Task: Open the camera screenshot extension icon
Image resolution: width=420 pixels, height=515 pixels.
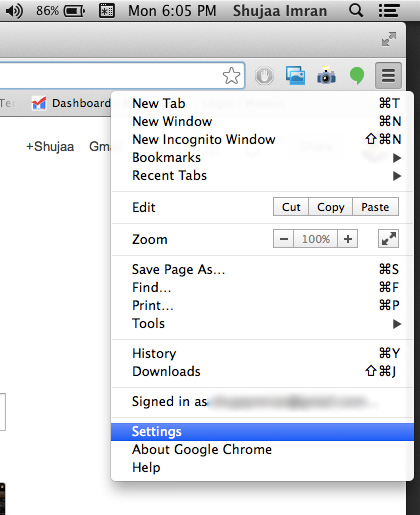Action: 326,75
